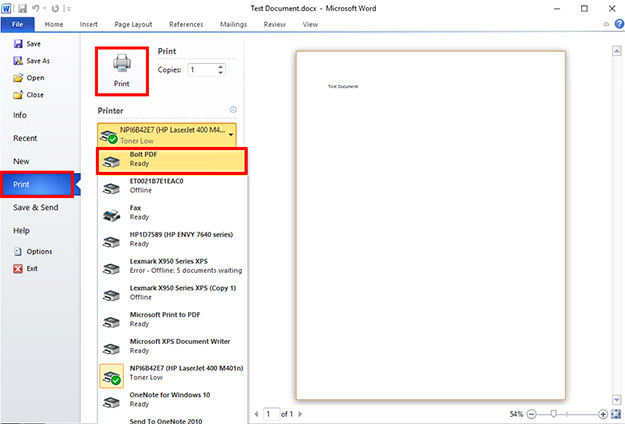
Task: Click the Word application icon in title bar
Action: tap(6, 8)
